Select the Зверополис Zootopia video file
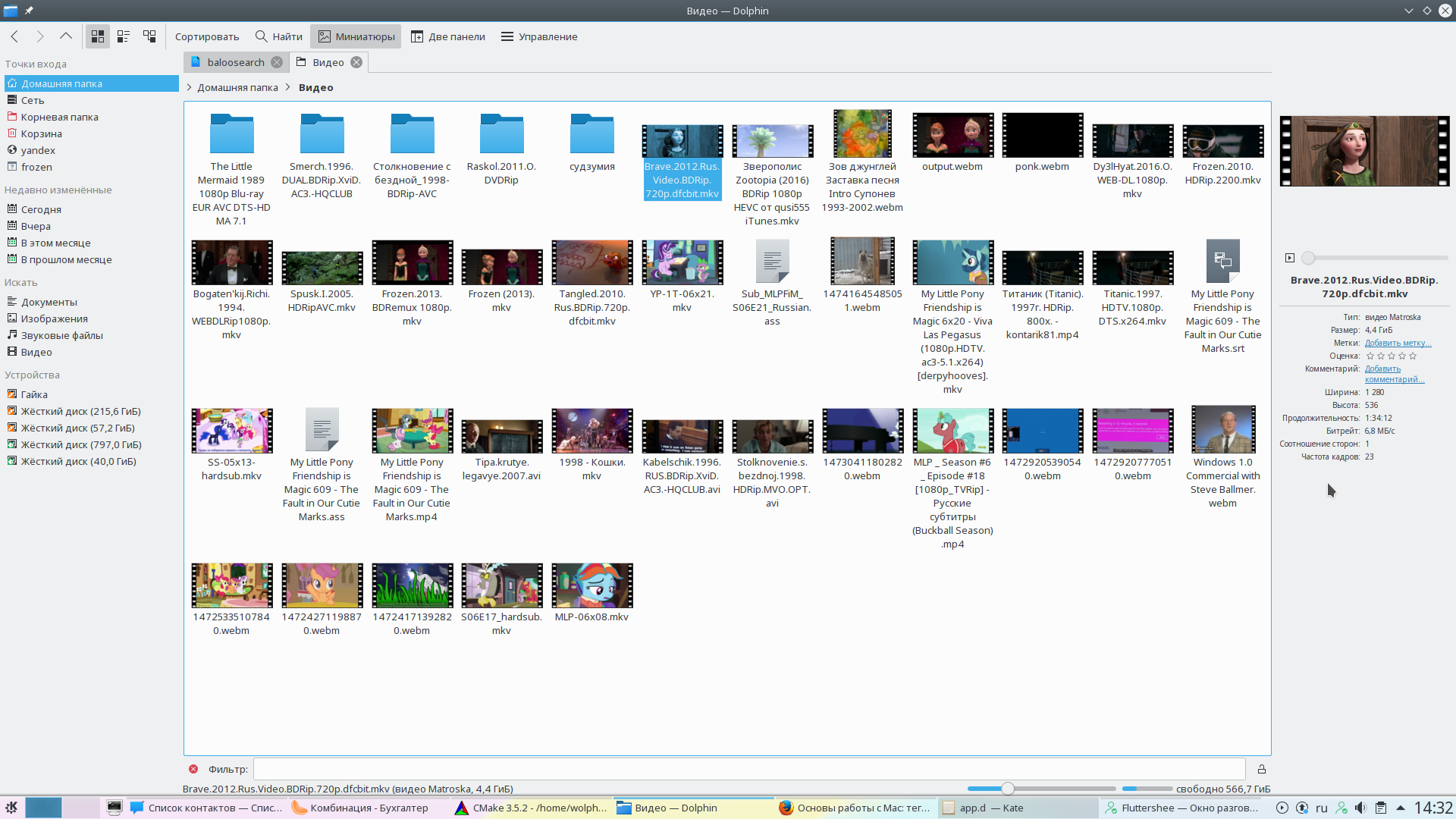 [x=772, y=175]
